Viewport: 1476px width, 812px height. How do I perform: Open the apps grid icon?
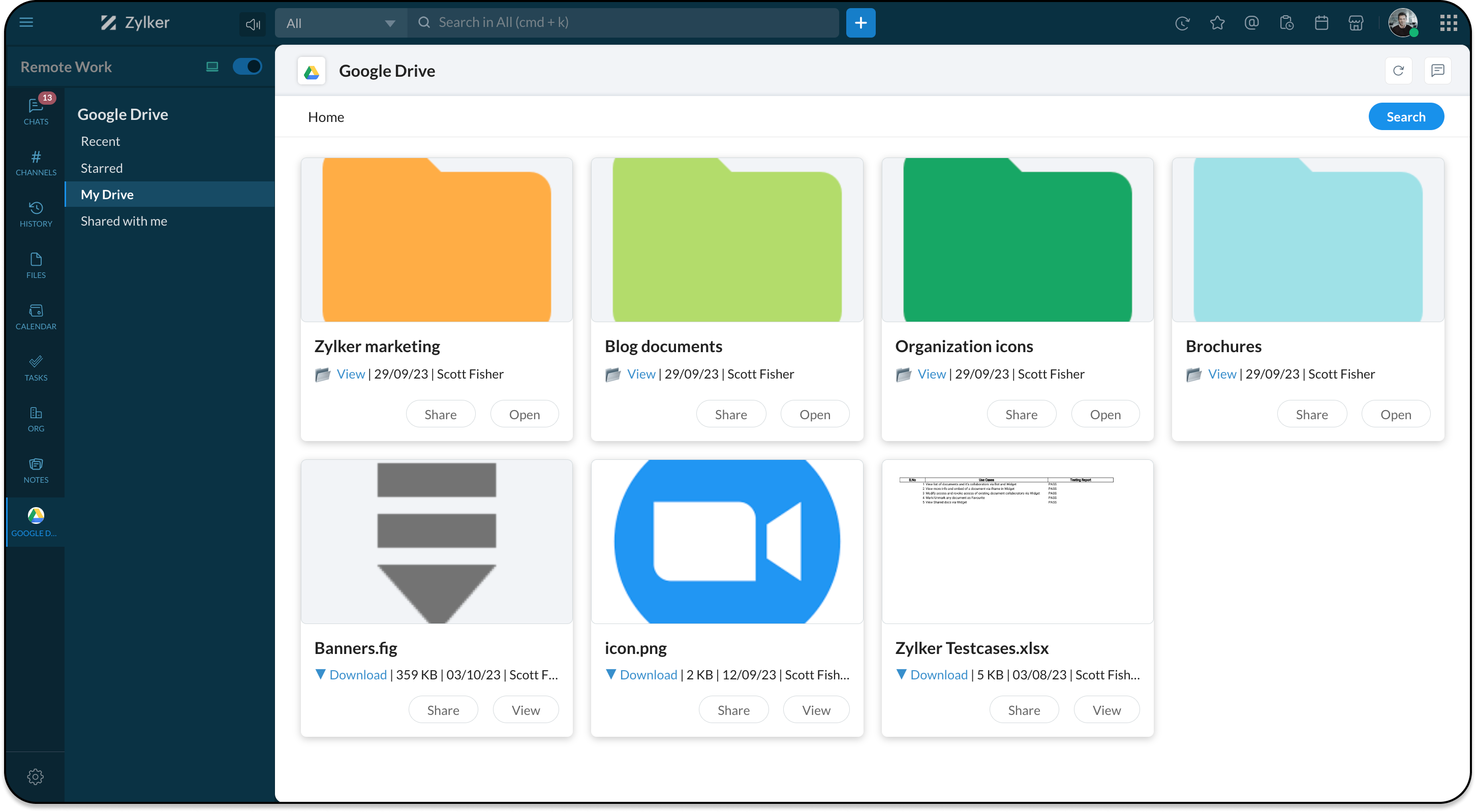1449,23
